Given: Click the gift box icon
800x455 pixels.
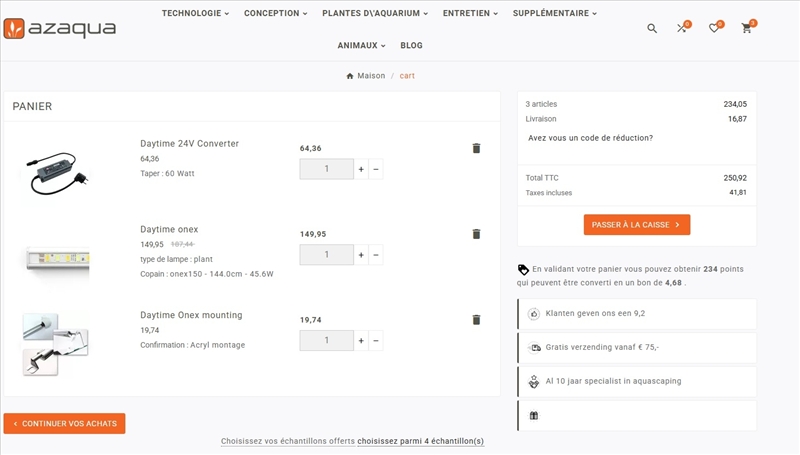Looking at the screenshot, I should 534,416.
